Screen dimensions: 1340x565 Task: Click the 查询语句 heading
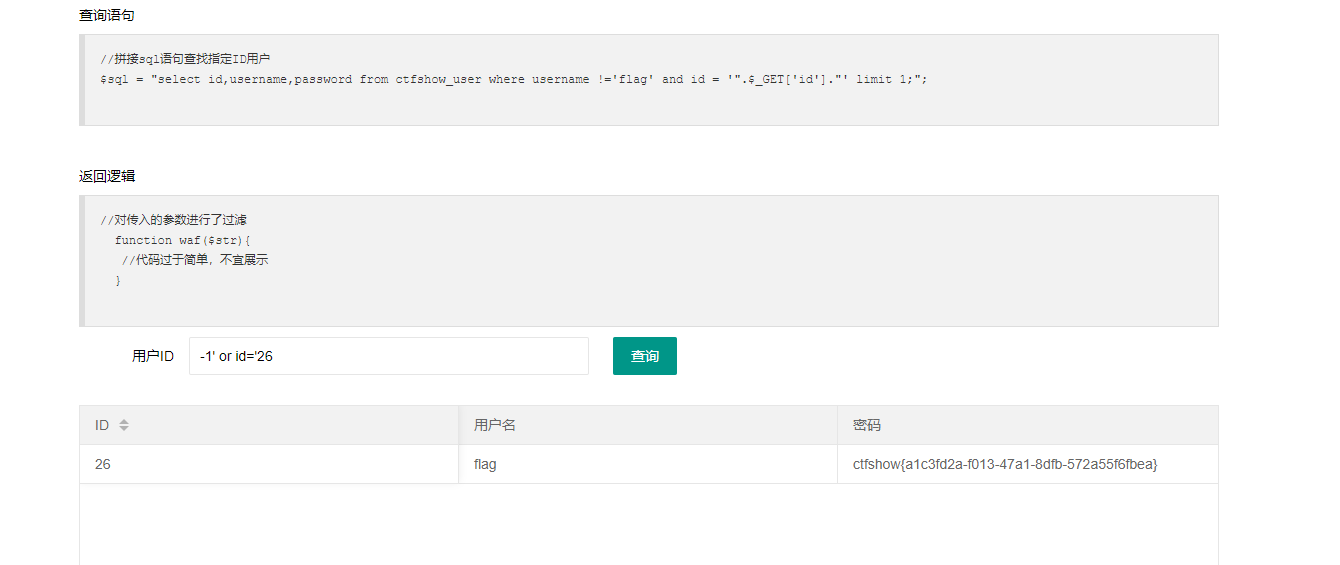107,15
